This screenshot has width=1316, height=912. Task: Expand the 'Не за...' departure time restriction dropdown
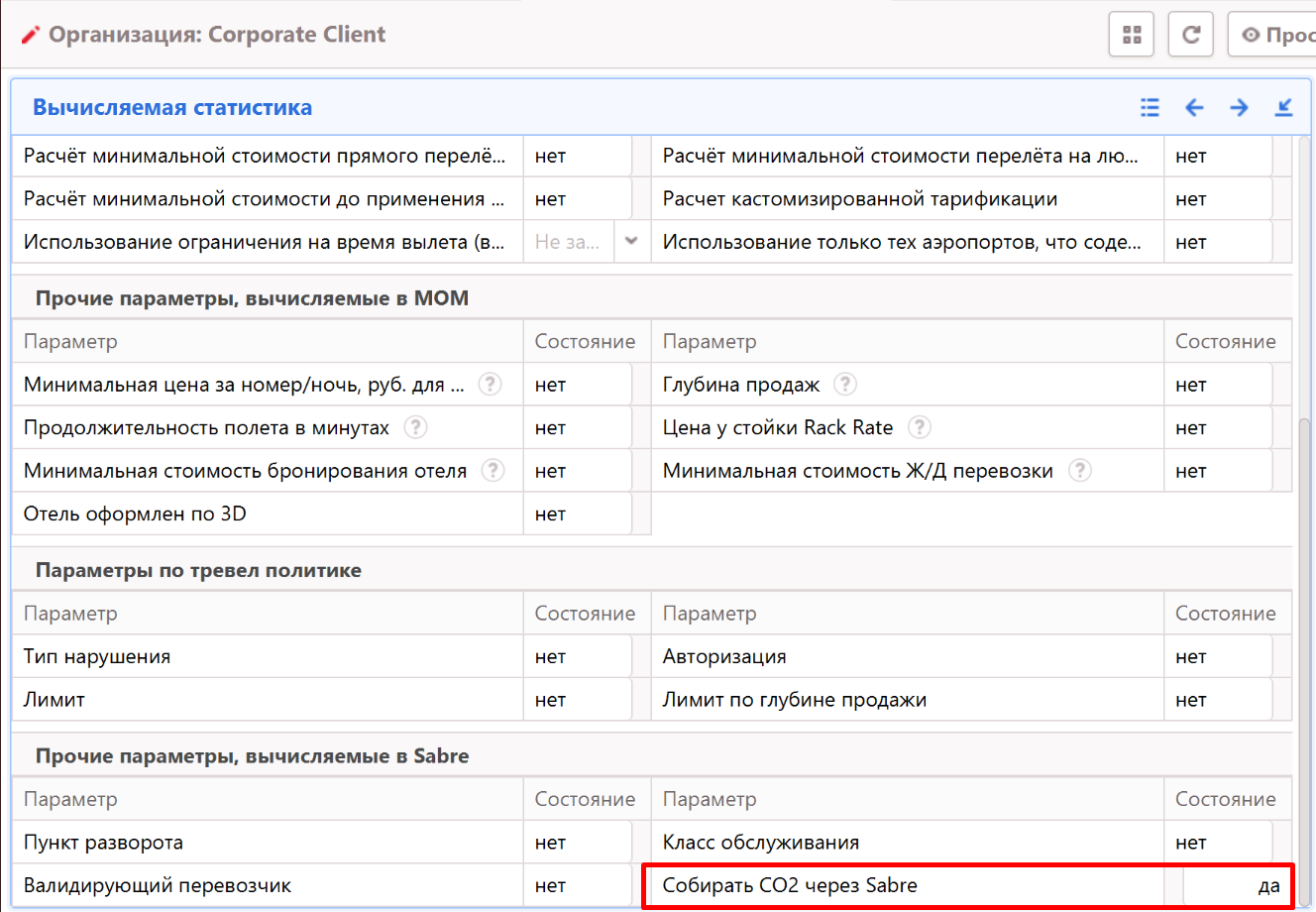tap(631, 242)
